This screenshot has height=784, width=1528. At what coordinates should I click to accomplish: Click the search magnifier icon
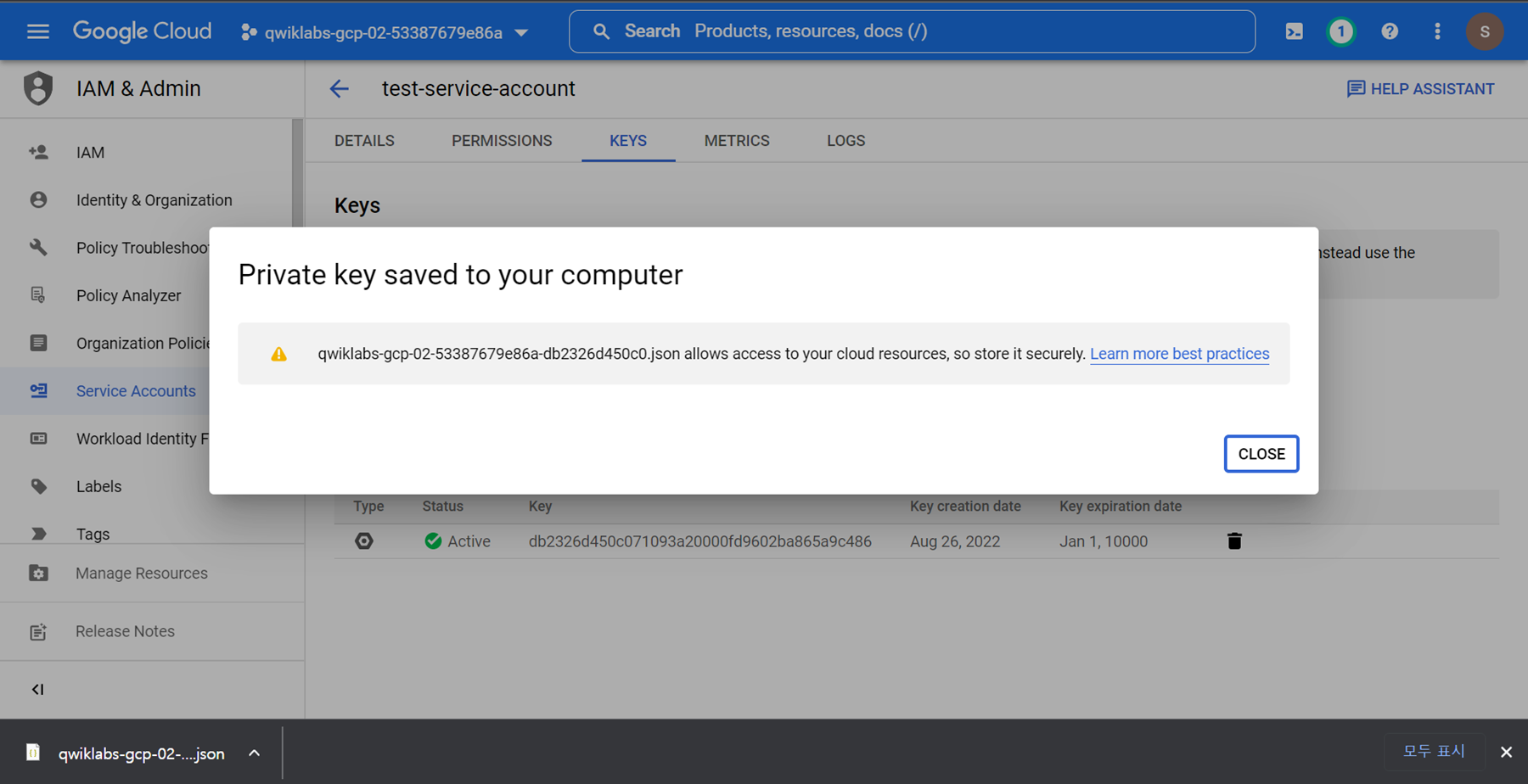click(601, 31)
